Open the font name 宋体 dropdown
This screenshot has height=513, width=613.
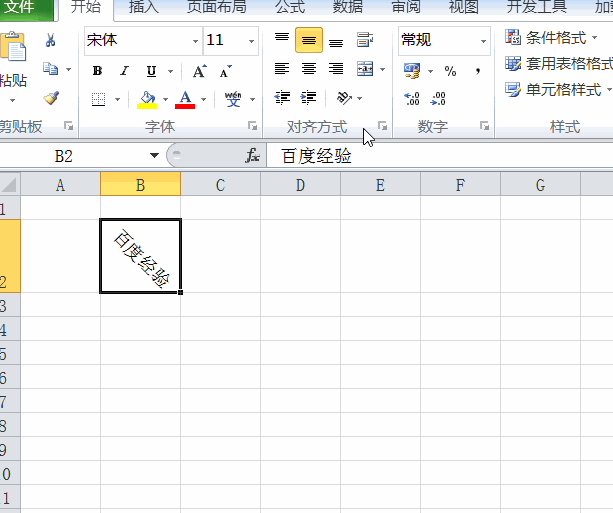tap(195, 41)
